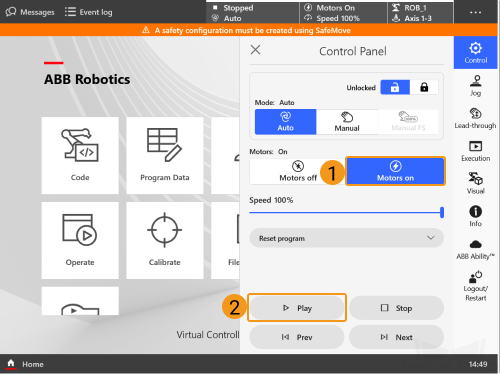Open the Event log
The height and width of the screenshot is (374, 500).
[x=88, y=12]
